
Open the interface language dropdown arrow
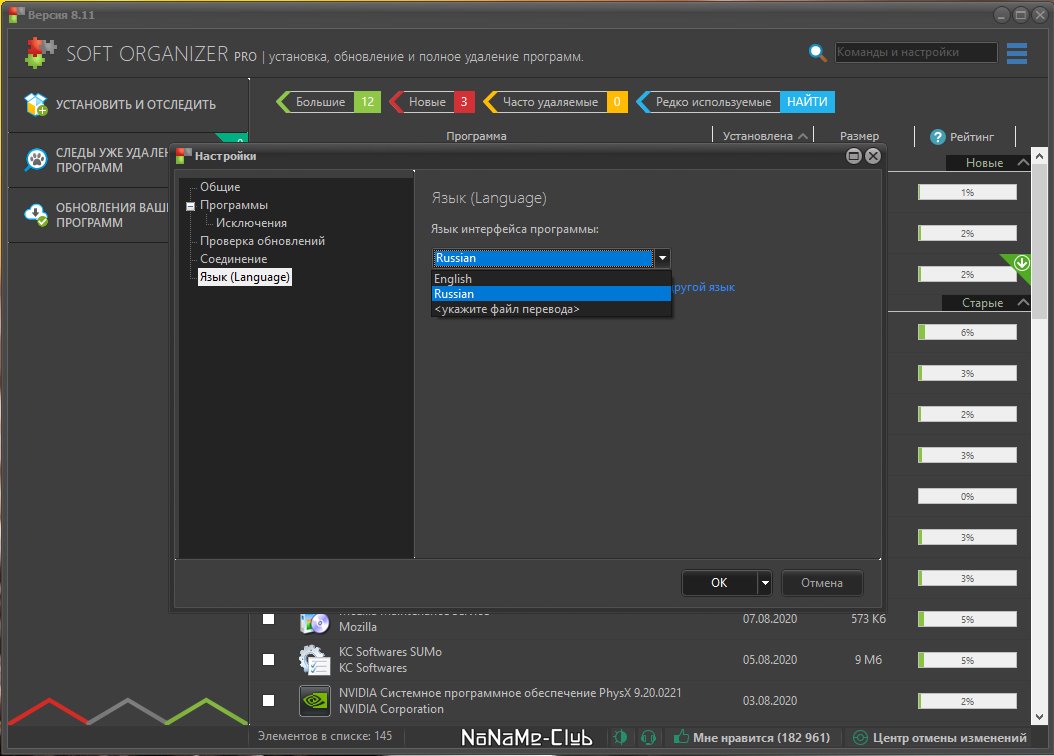pos(662,258)
